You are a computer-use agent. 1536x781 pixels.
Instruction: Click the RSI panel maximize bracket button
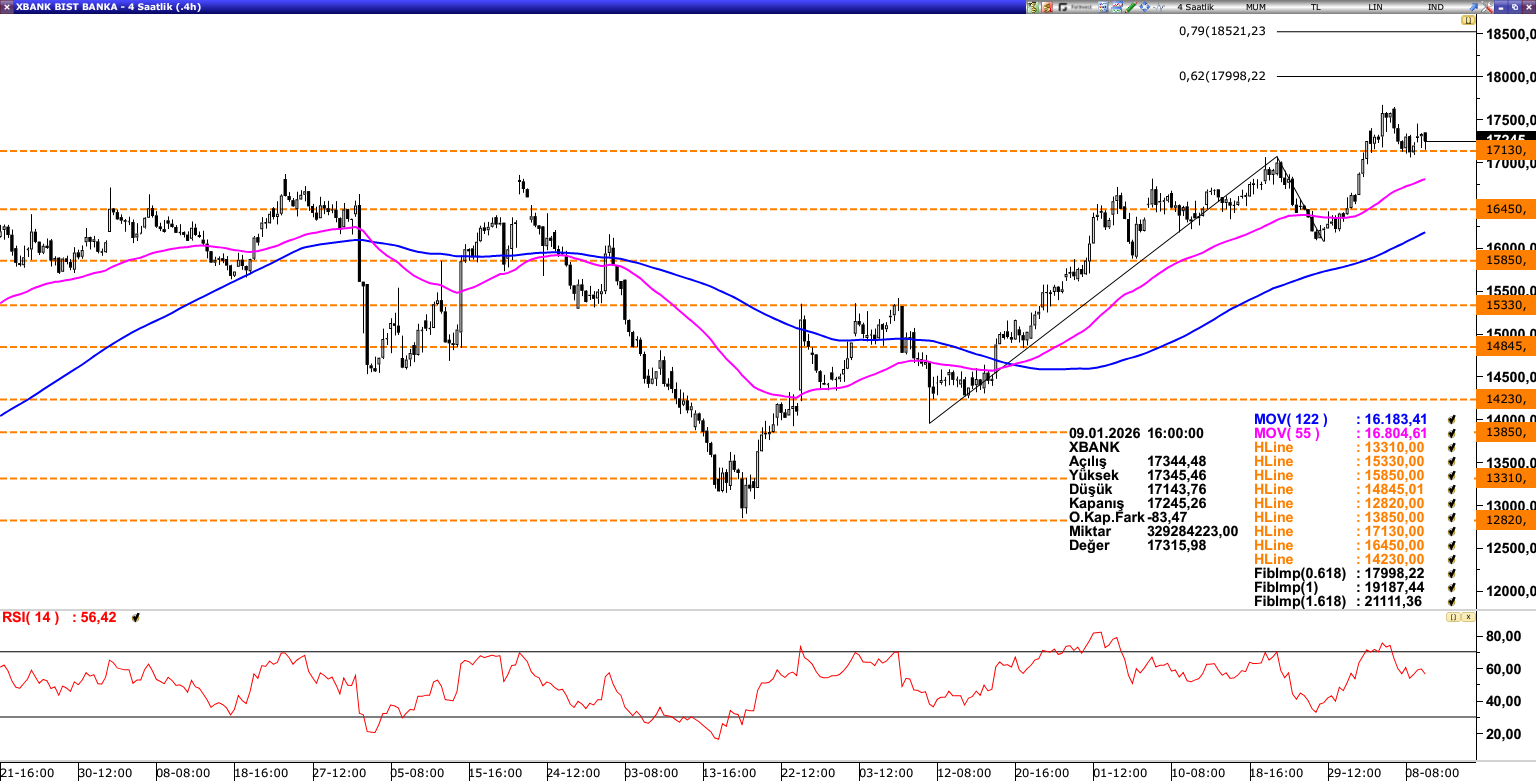point(1454,618)
